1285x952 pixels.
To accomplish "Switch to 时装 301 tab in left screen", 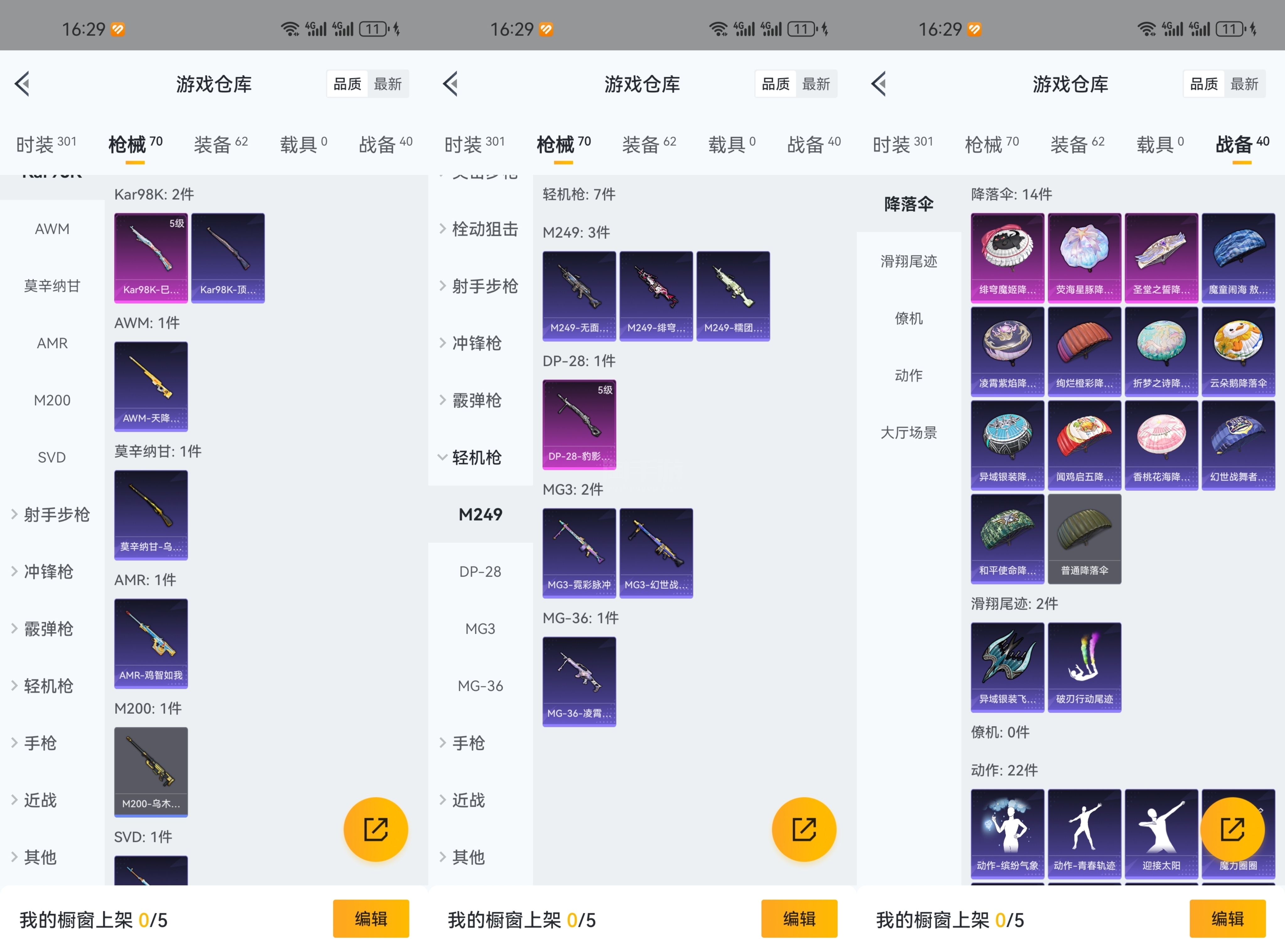I will 46,144.
